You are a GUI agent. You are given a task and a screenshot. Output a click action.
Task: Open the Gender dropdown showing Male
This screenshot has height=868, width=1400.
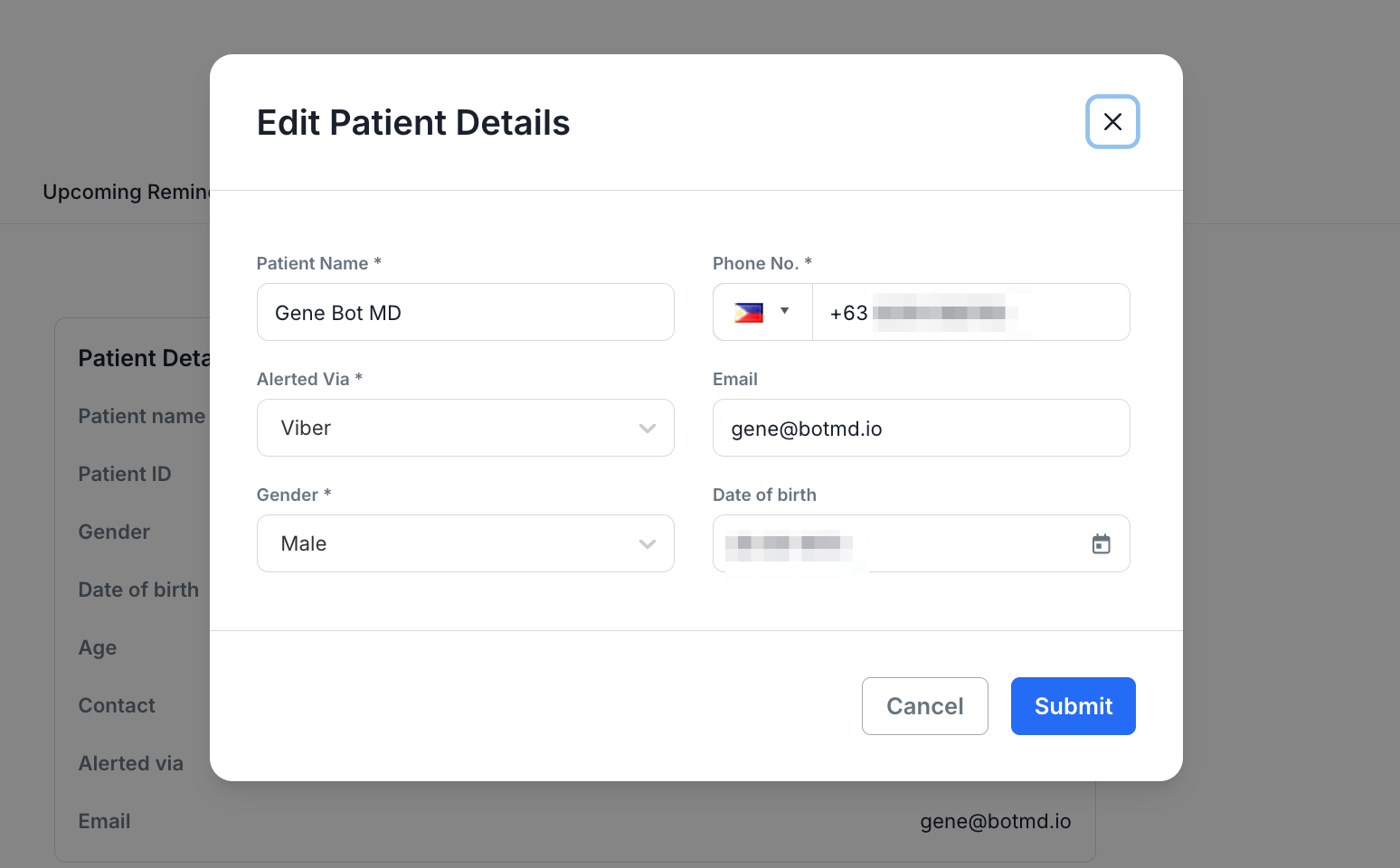point(452,543)
